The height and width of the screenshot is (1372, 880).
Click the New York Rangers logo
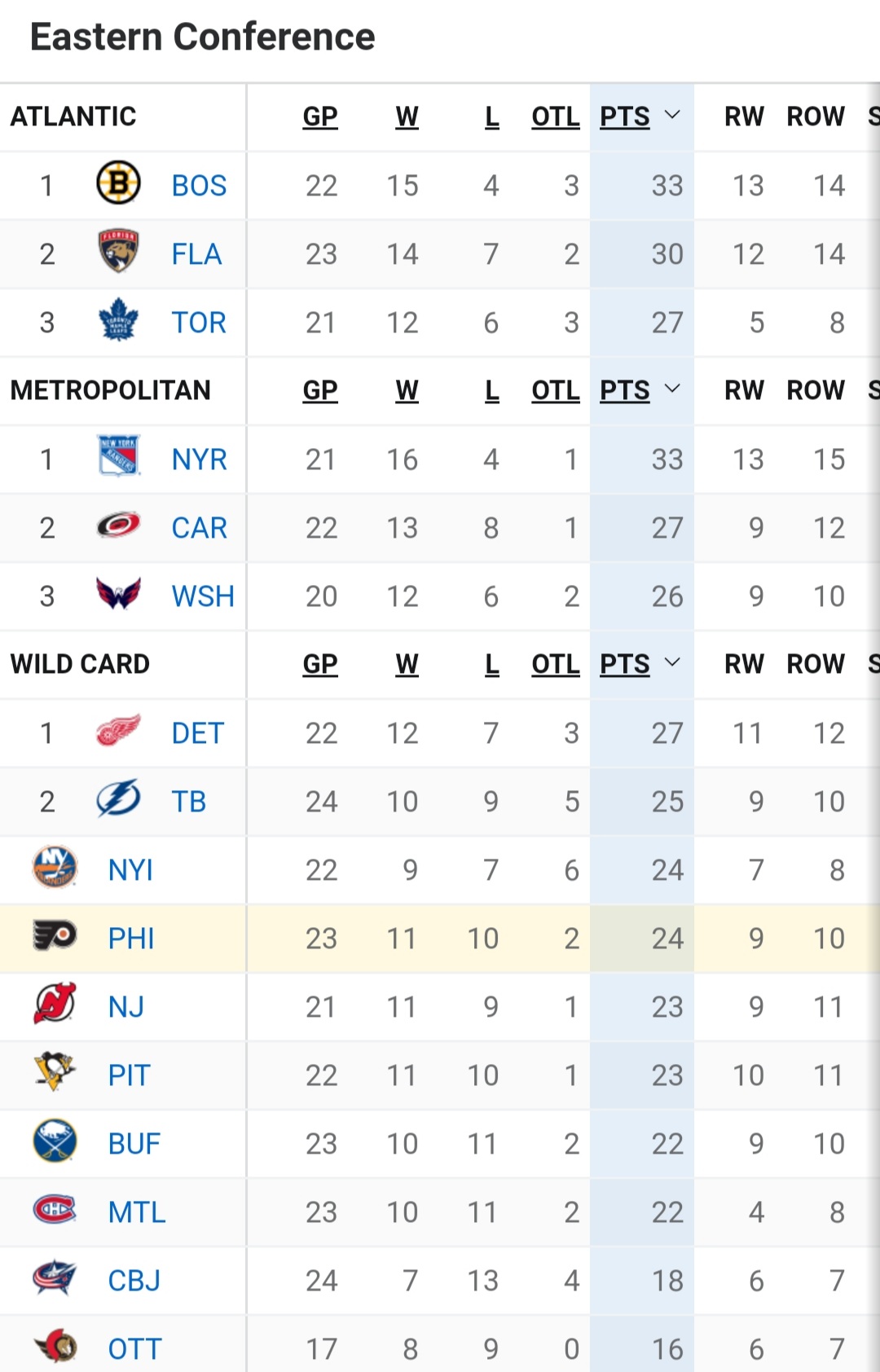pyautogui.click(x=119, y=456)
